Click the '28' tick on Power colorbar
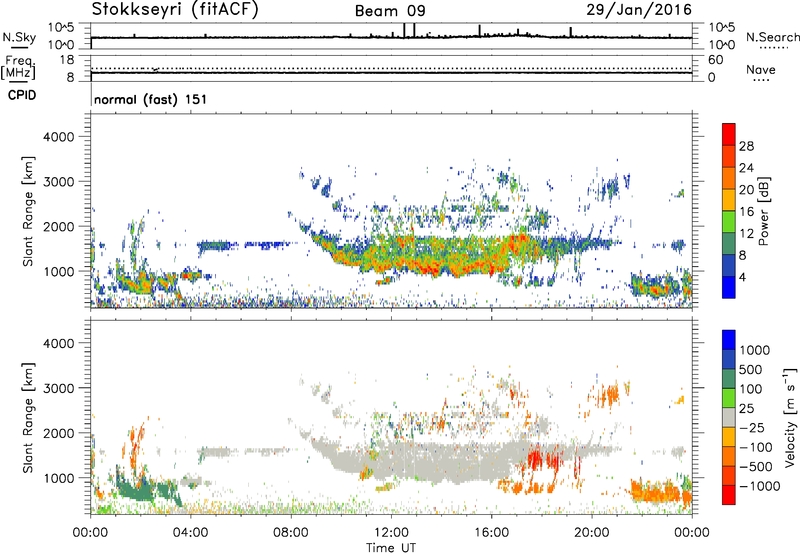The width and height of the screenshot is (800, 554). click(x=746, y=146)
